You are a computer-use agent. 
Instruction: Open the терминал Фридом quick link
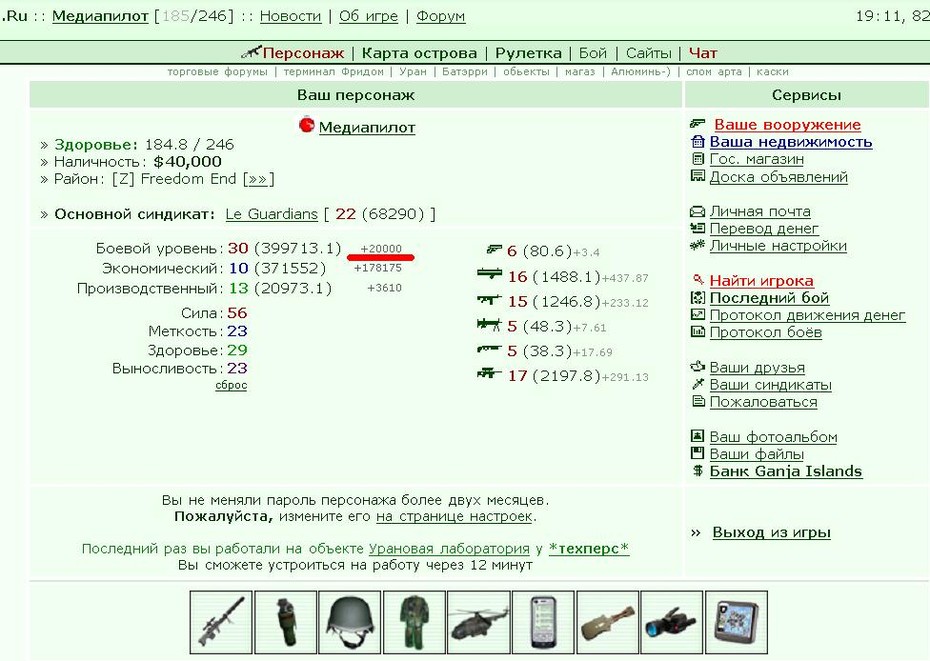pos(333,72)
